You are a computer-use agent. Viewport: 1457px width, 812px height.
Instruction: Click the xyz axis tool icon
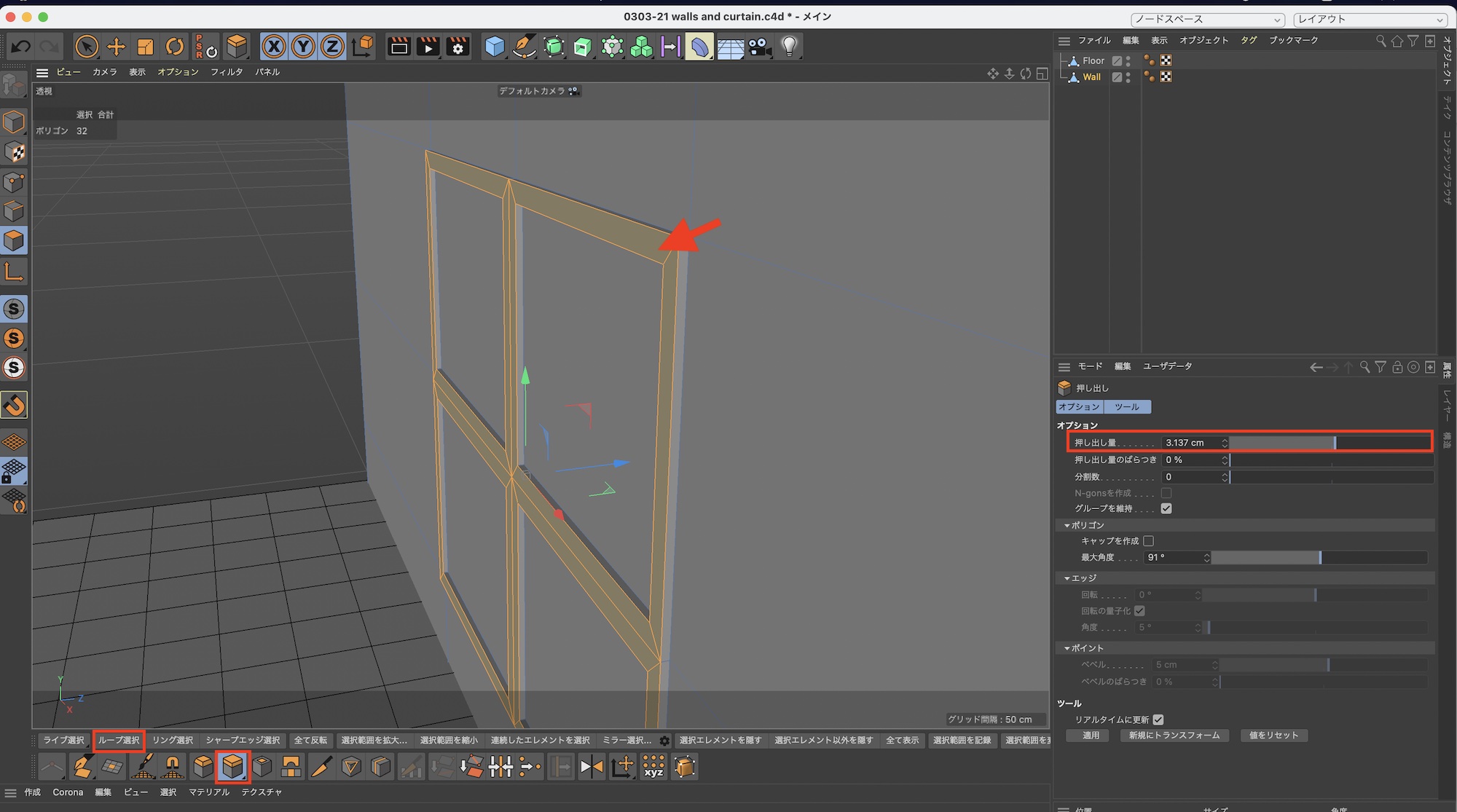653,766
